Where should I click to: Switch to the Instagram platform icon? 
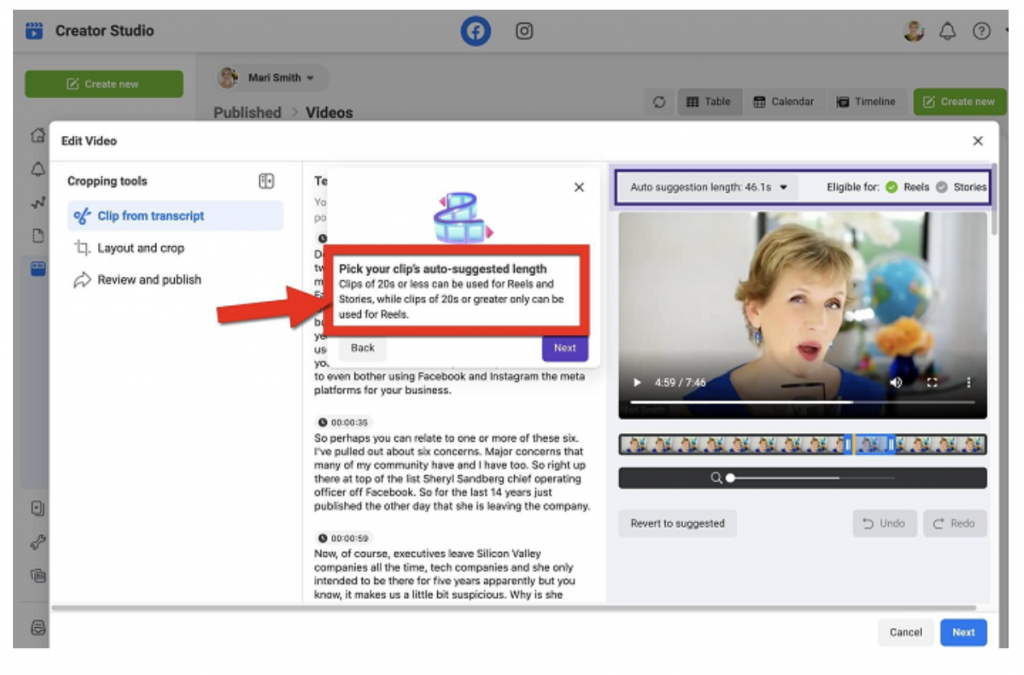524,31
